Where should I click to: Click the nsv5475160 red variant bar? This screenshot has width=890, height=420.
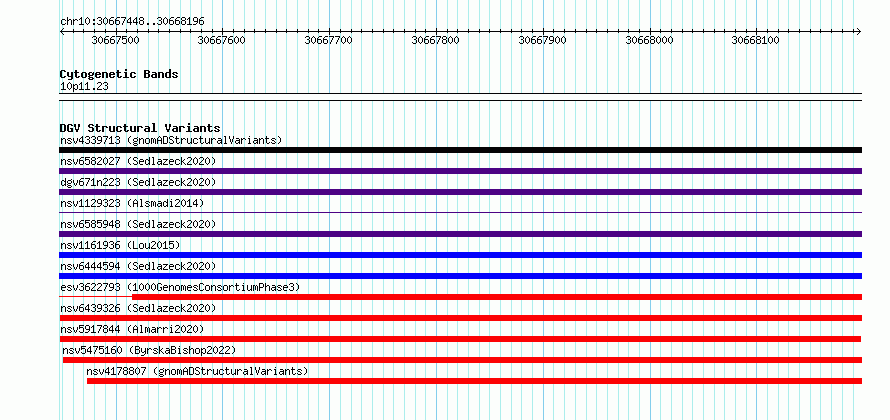(462, 360)
